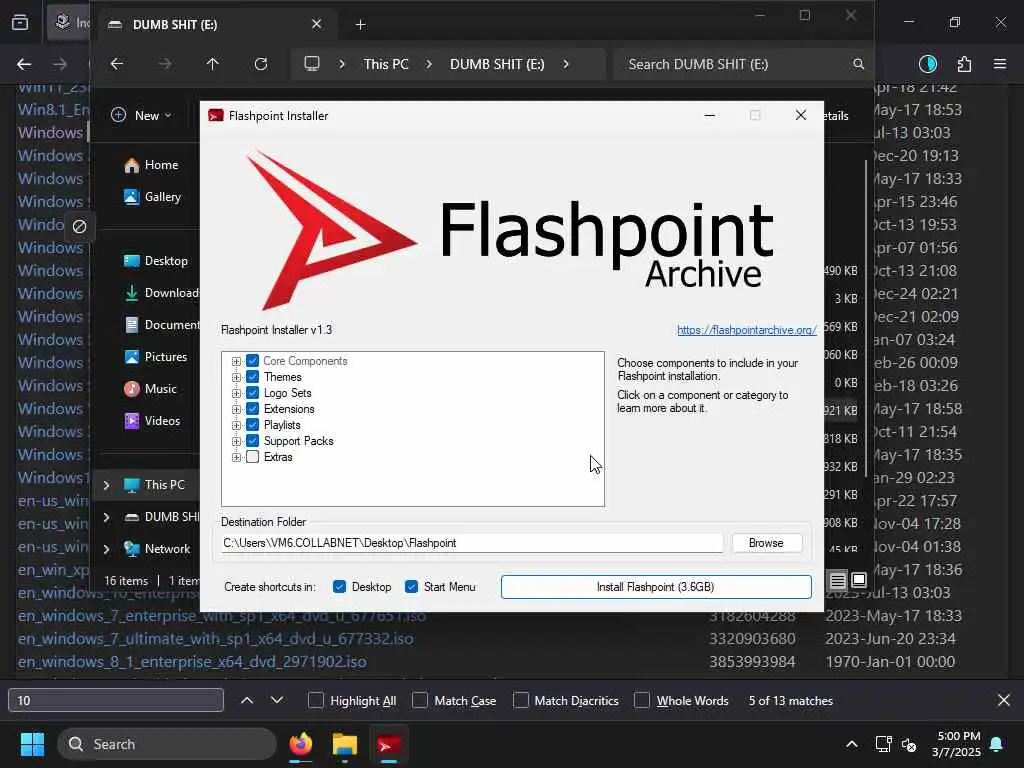Screen dimensions: 1024x768
Task: Click the Firefox tab overview icon
Action: point(20,23)
